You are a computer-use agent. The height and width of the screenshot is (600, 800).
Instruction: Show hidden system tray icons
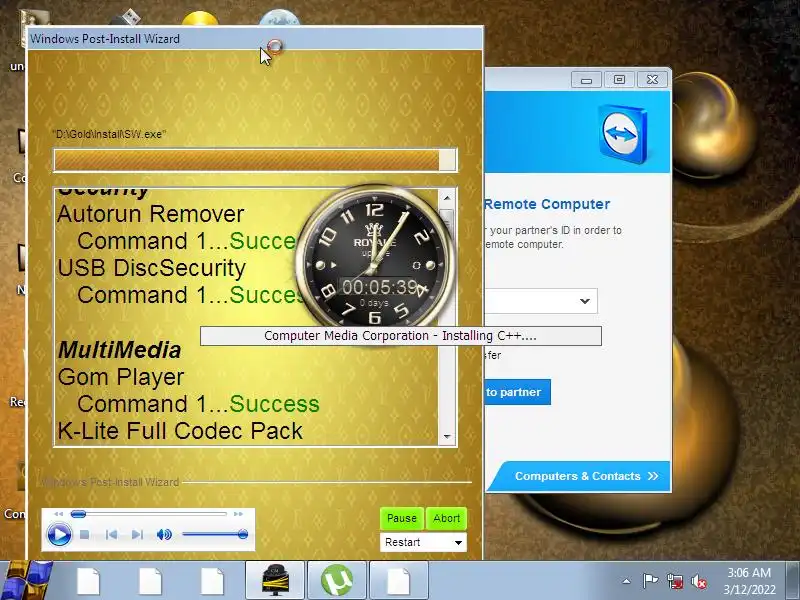627,581
